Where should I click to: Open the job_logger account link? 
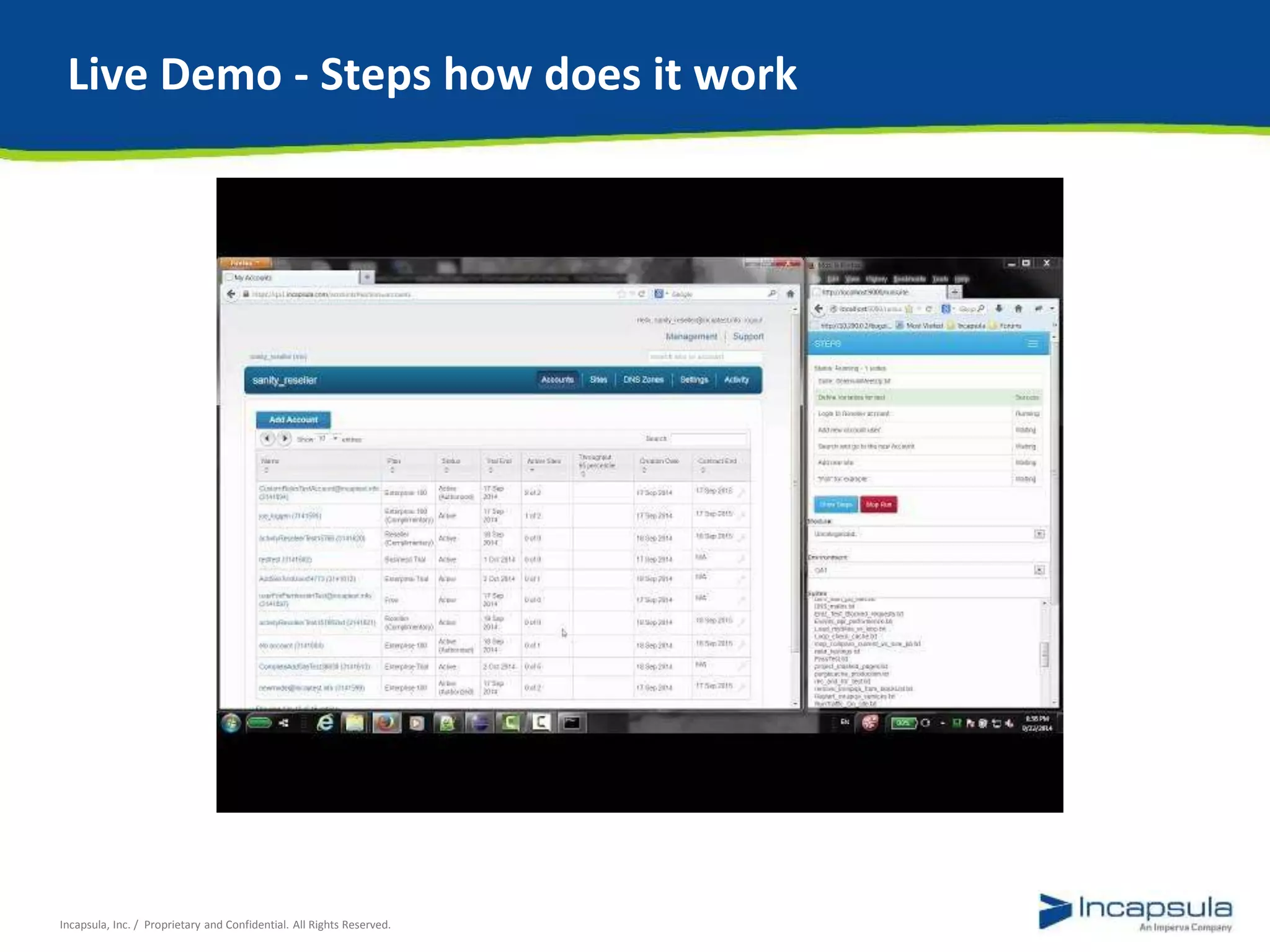tap(290, 516)
